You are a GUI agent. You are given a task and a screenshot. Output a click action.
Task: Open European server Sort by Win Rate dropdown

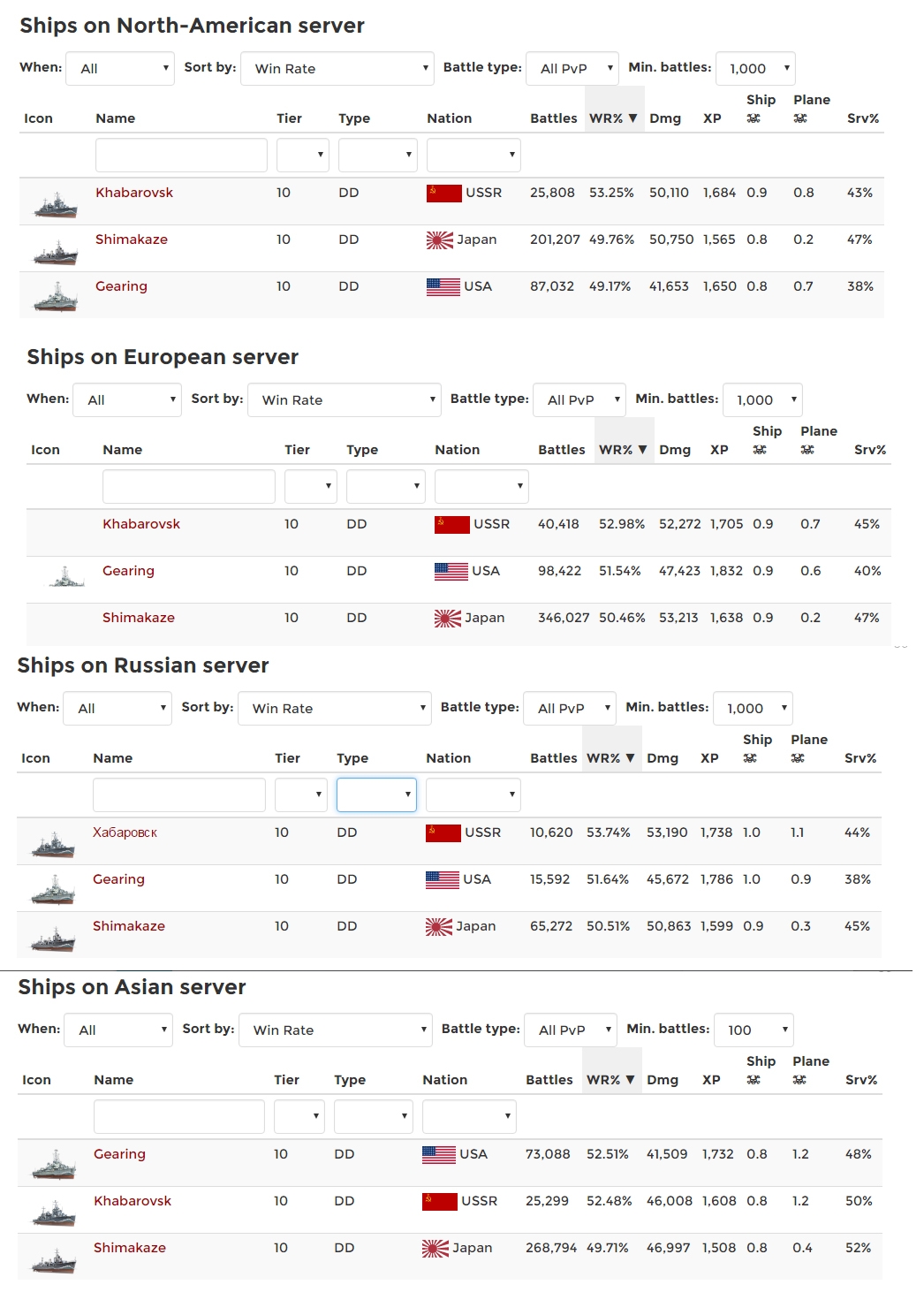345,399
